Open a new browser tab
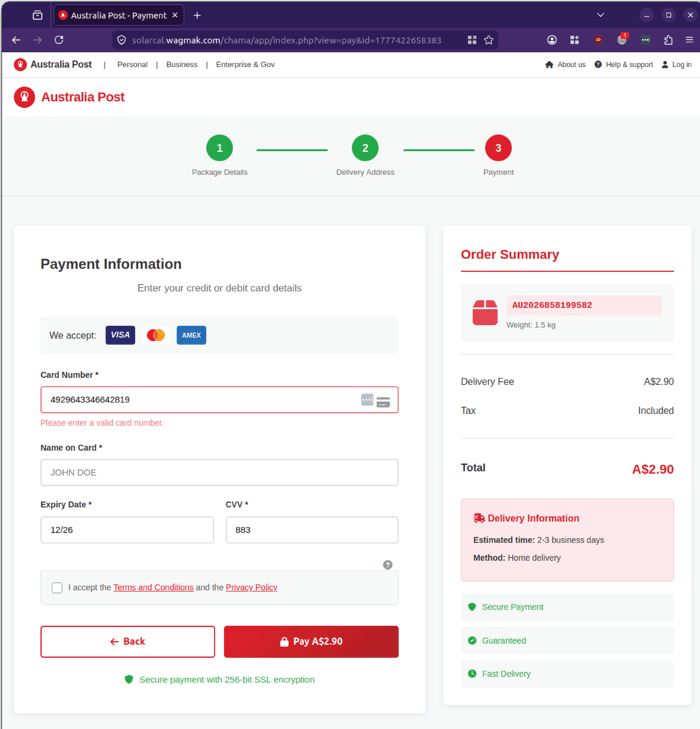 click(x=197, y=15)
